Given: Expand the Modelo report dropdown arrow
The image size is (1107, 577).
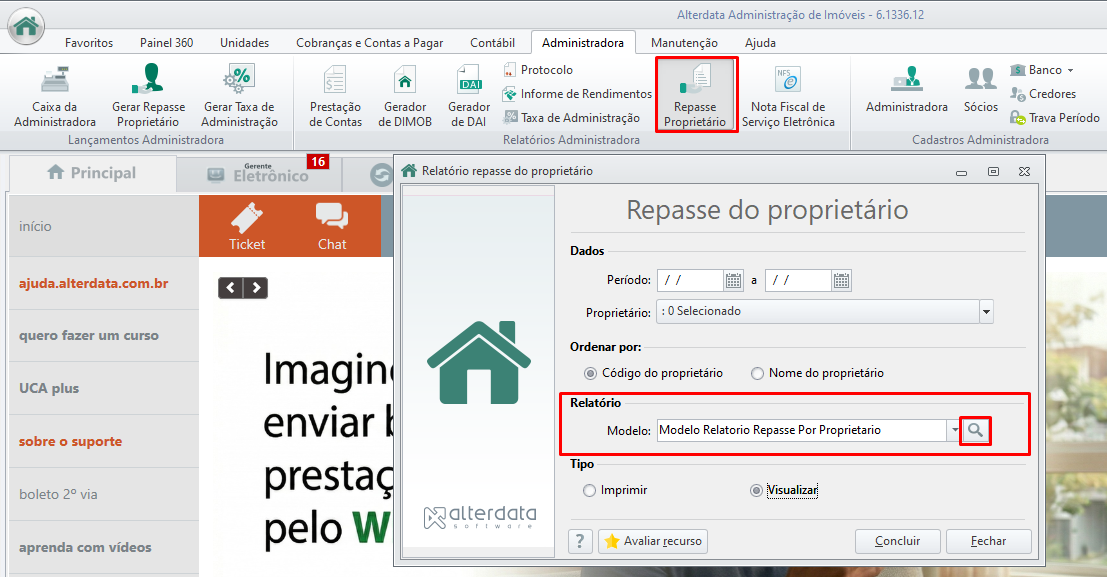Looking at the screenshot, I should [x=955, y=430].
